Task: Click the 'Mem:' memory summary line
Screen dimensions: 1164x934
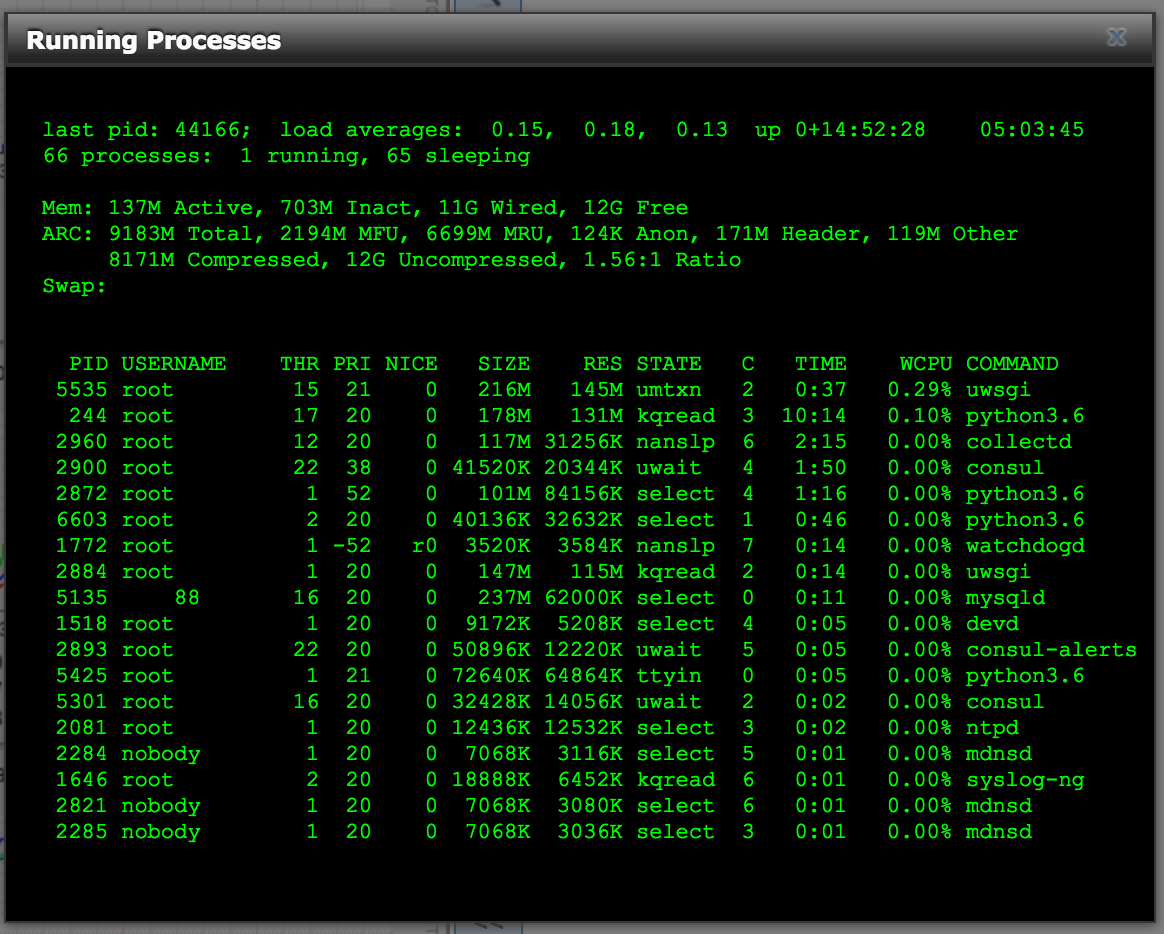Action: coord(365,208)
